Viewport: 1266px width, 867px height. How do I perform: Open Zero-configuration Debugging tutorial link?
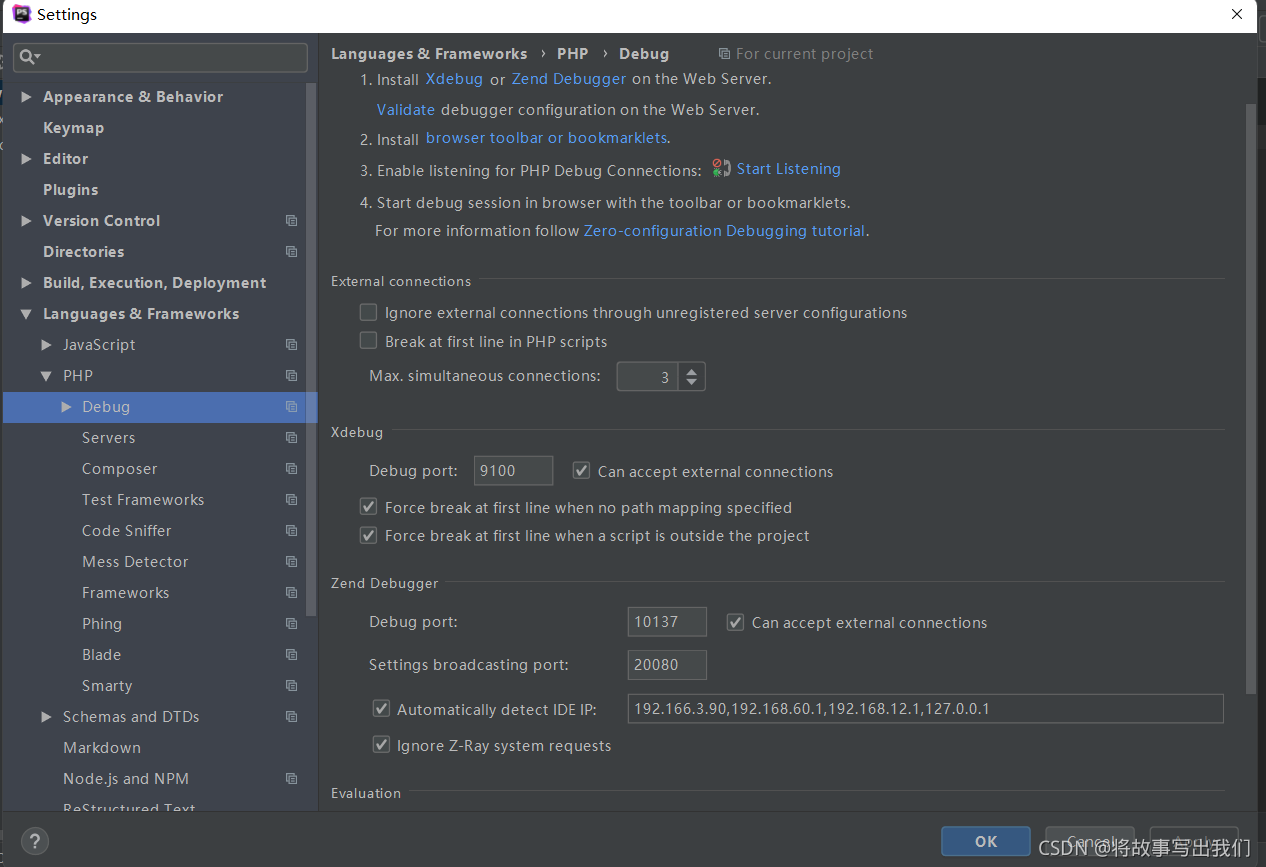(725, 231)
